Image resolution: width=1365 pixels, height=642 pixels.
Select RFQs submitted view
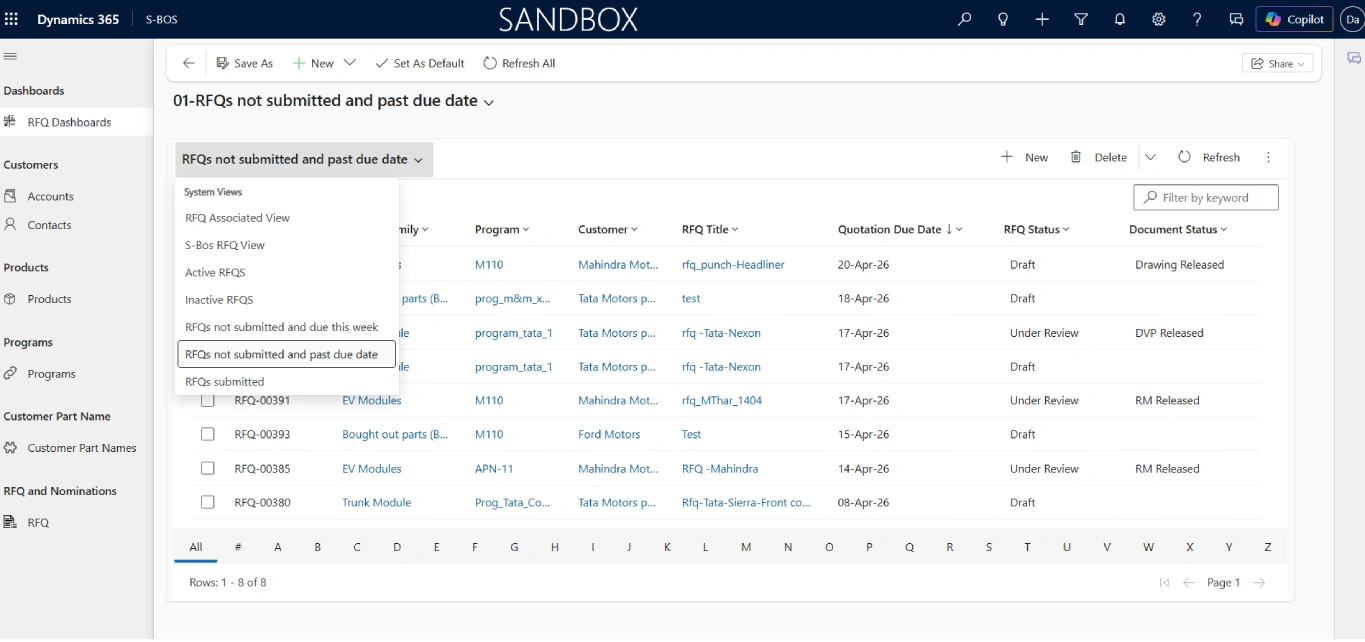pyautogui.click(x=286, y=382)
